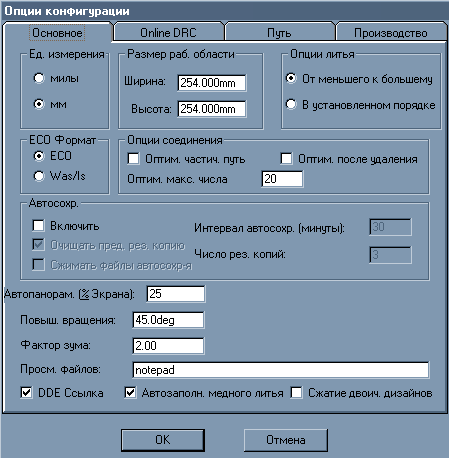
Task: Click the Просм. файлов notepad field
Action: click(x=281, y=370)
